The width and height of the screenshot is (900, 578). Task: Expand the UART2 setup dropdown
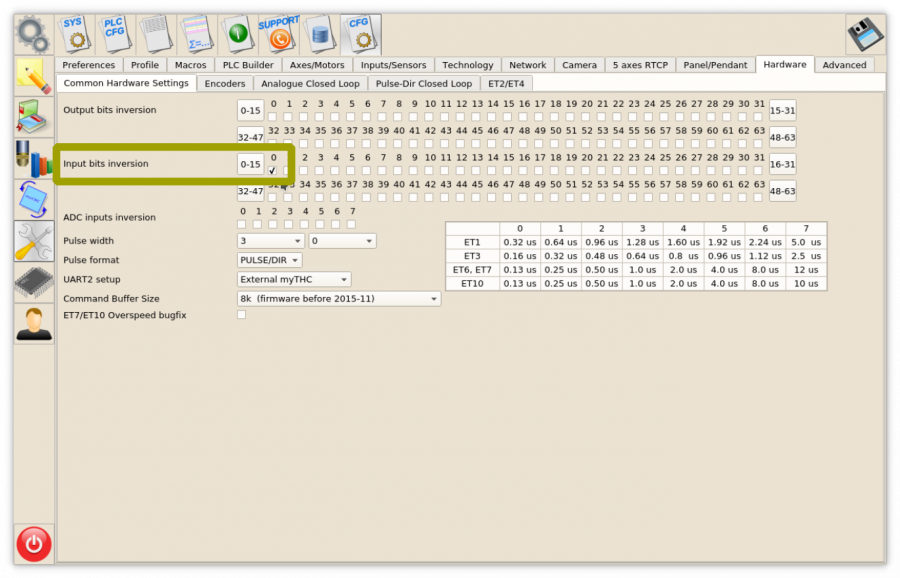point(294,279)
